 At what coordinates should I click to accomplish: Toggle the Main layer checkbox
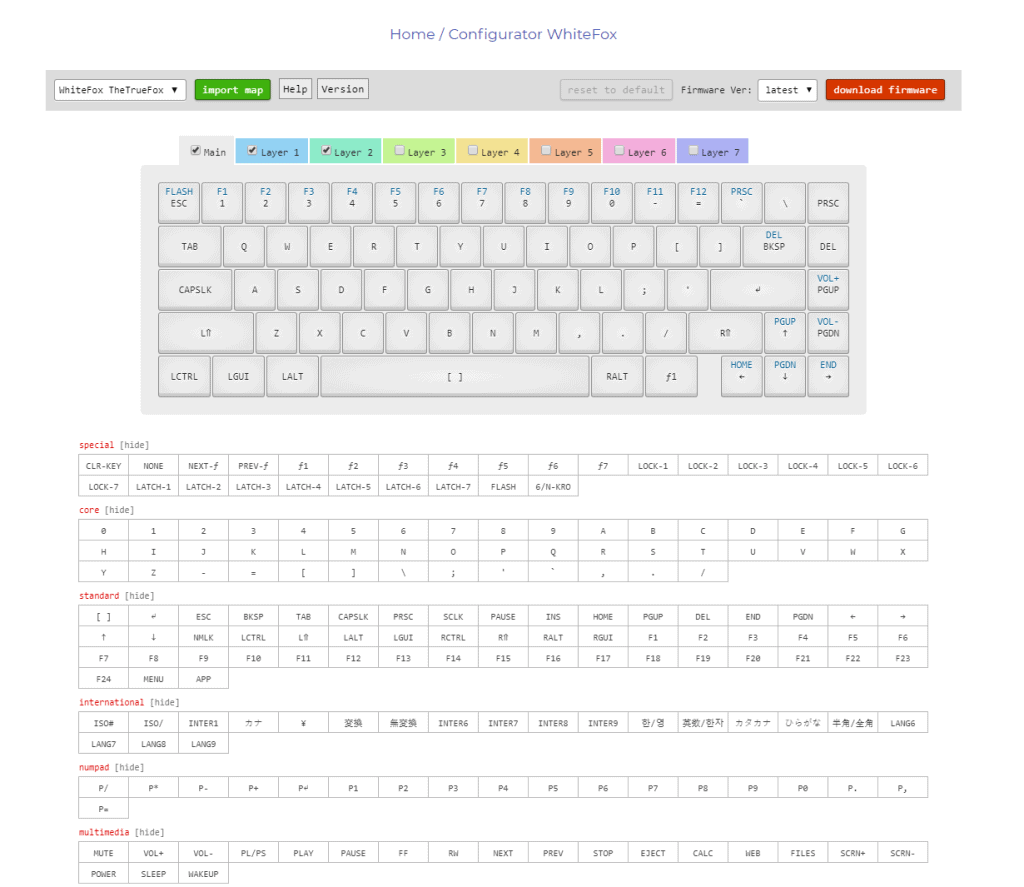point(195,150)
